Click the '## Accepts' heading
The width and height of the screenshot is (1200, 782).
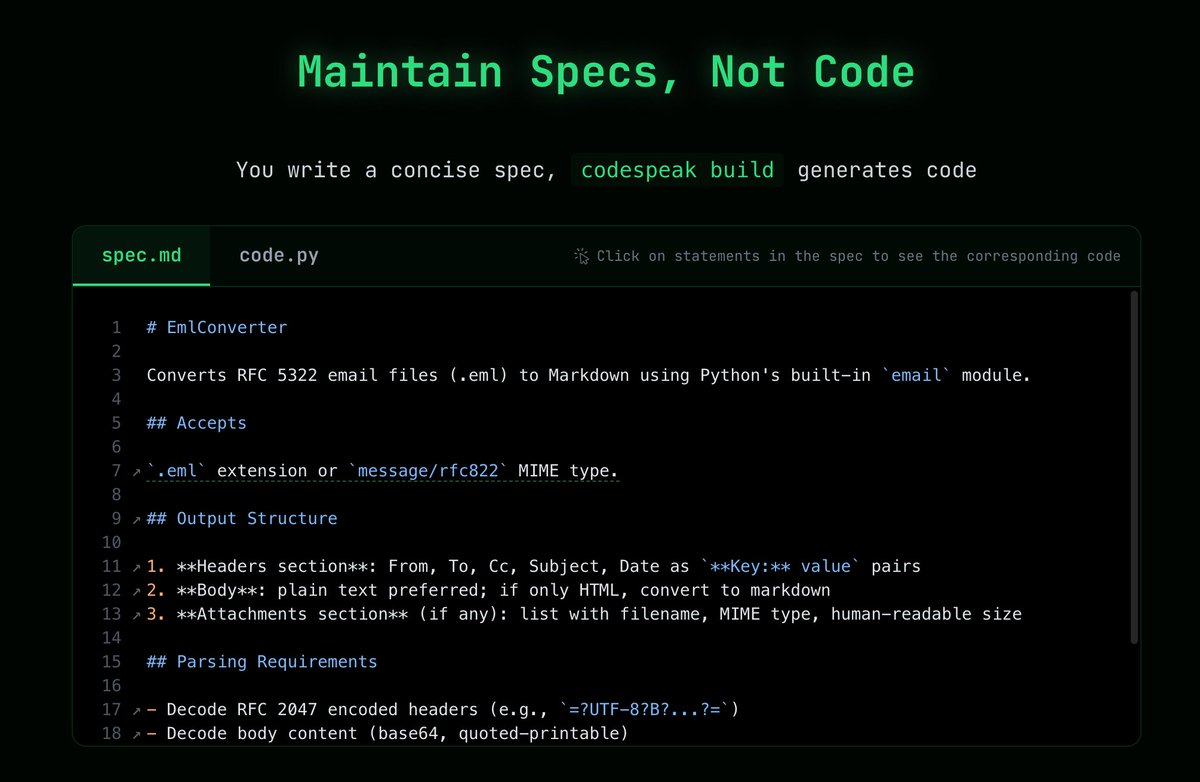[x=197, y=423]
